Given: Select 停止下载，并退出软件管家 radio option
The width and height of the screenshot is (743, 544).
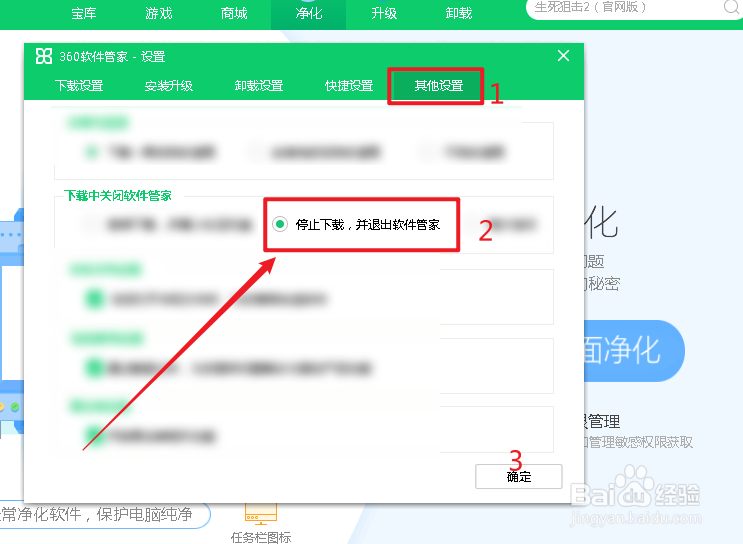Looking at the screenshot, I should point(356,224).
